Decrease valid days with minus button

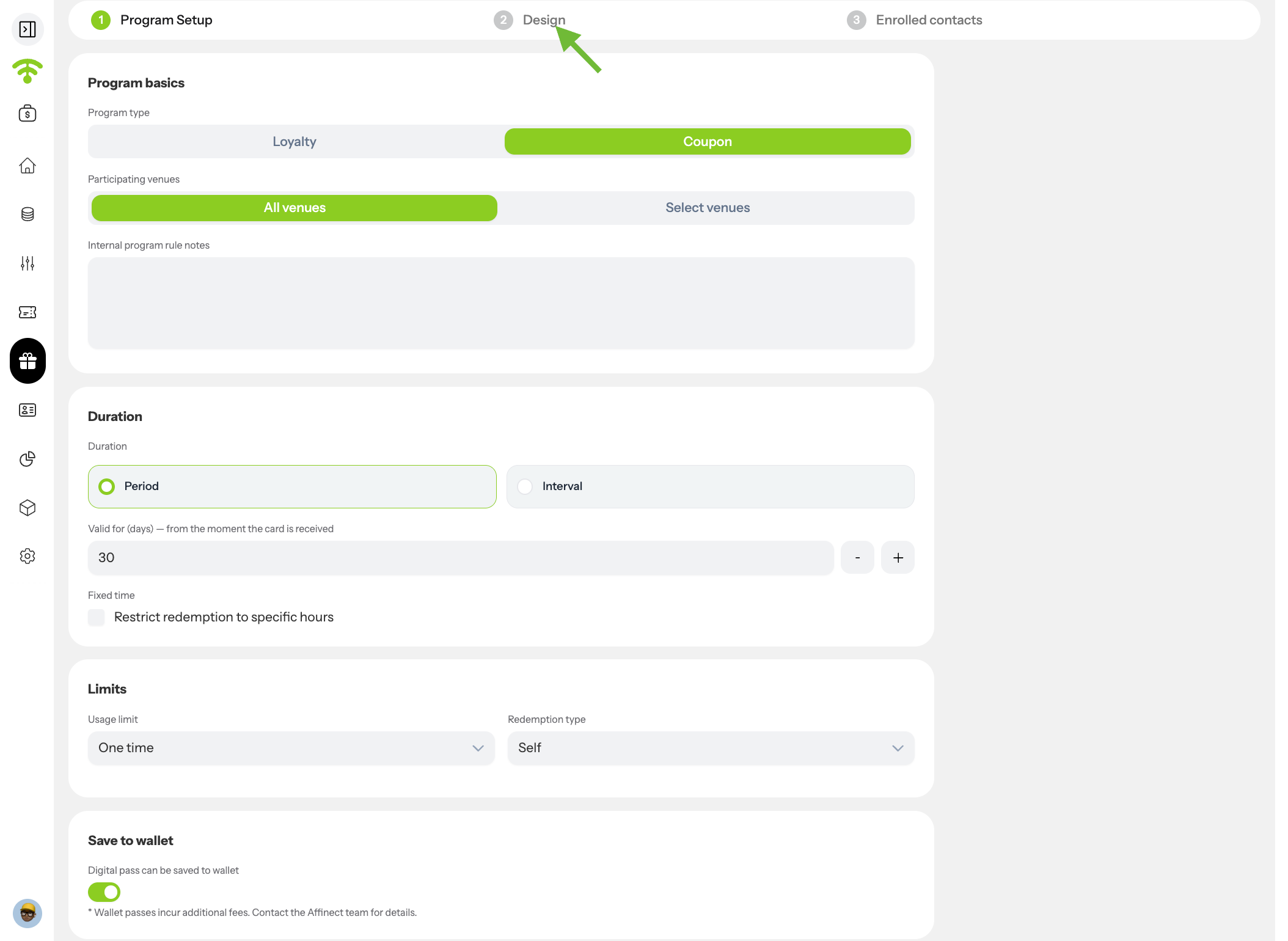coord(857,557)
